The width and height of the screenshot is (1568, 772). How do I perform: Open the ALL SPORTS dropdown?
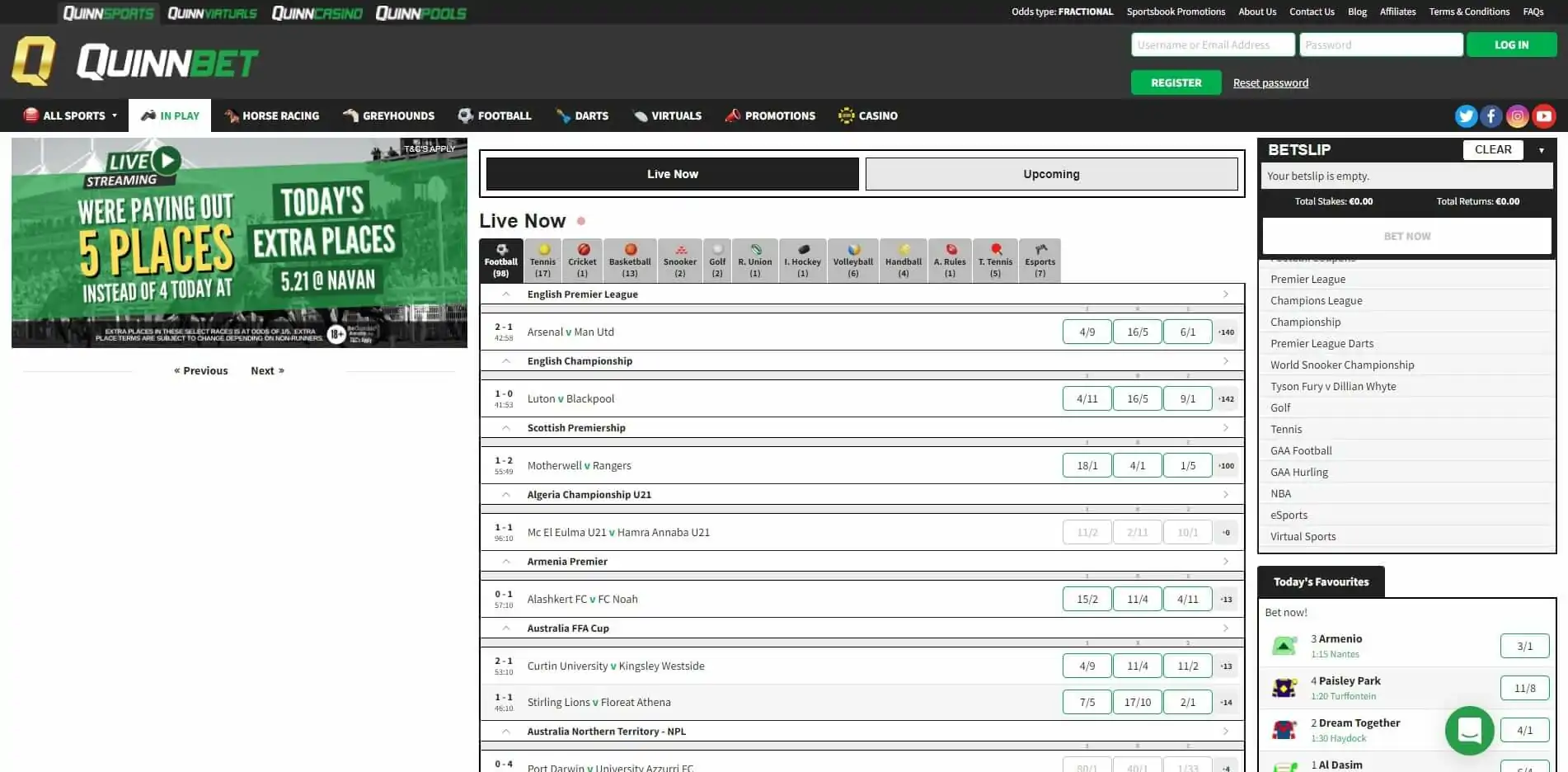pos(69,115)
